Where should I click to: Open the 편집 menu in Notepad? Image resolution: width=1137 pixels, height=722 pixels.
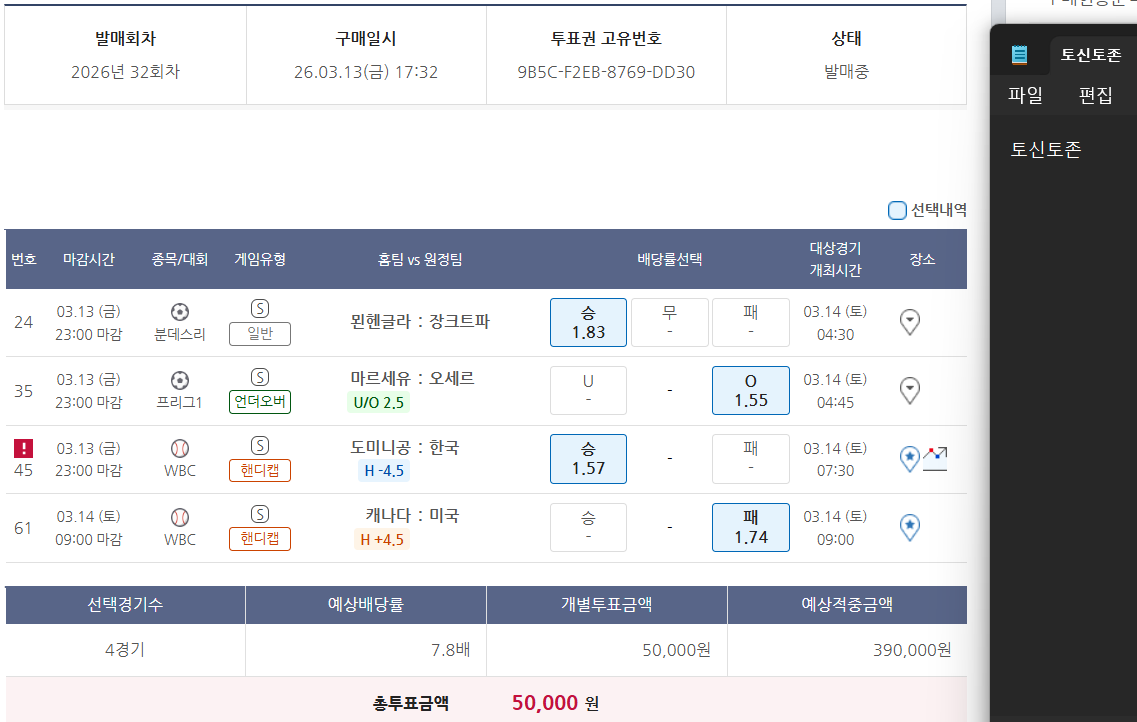(1095, 96)
